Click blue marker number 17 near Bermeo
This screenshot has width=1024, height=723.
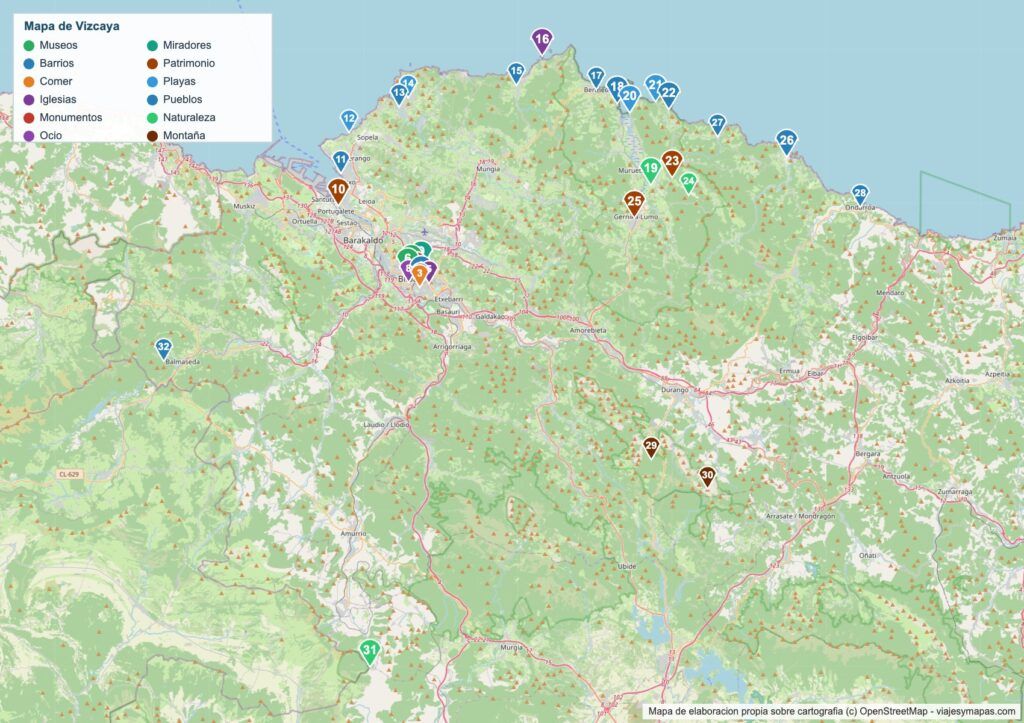(596, 77)
